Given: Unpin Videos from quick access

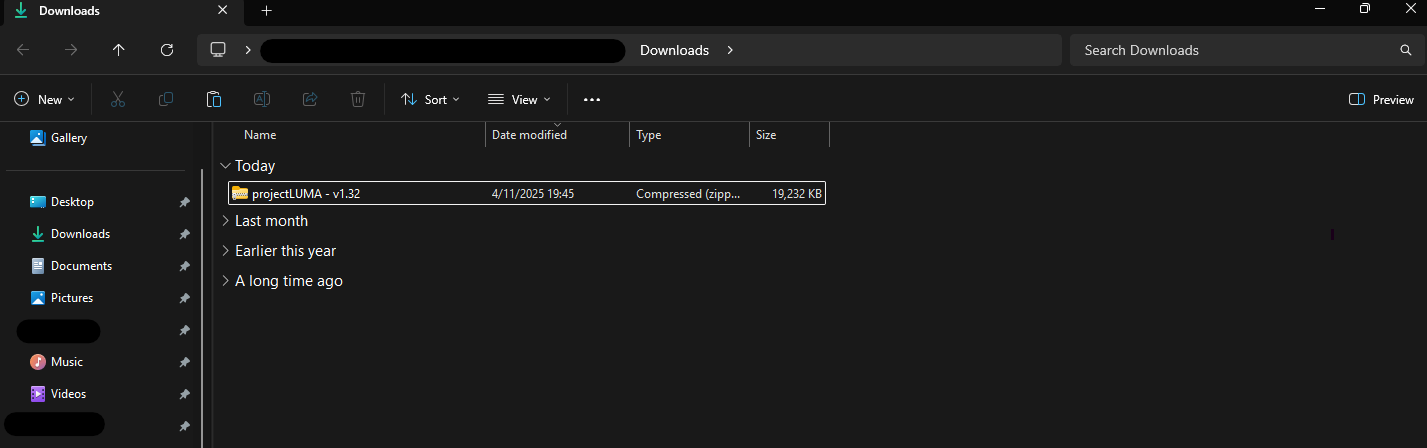Looking at the screenshot, I should (x=184, y=394).
